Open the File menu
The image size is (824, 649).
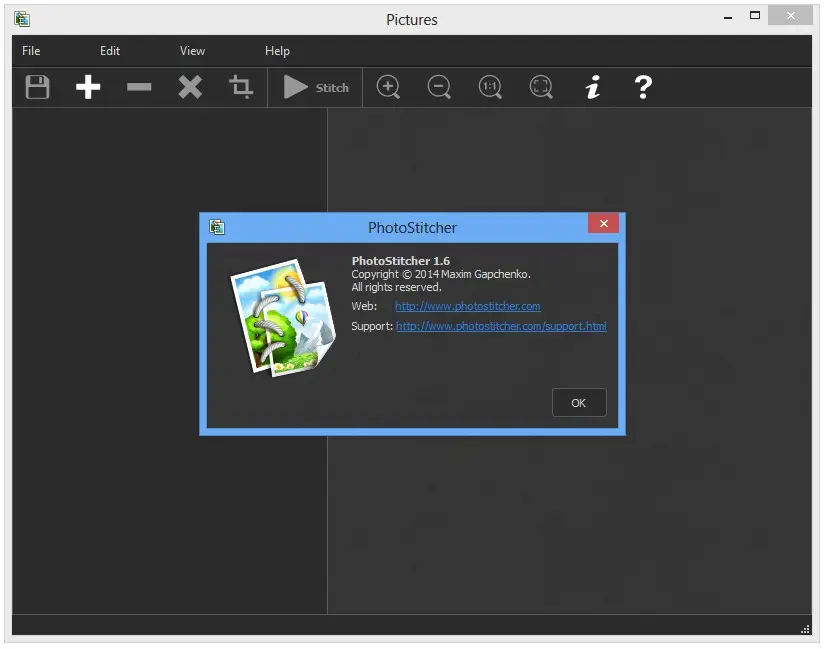point(30,51)
